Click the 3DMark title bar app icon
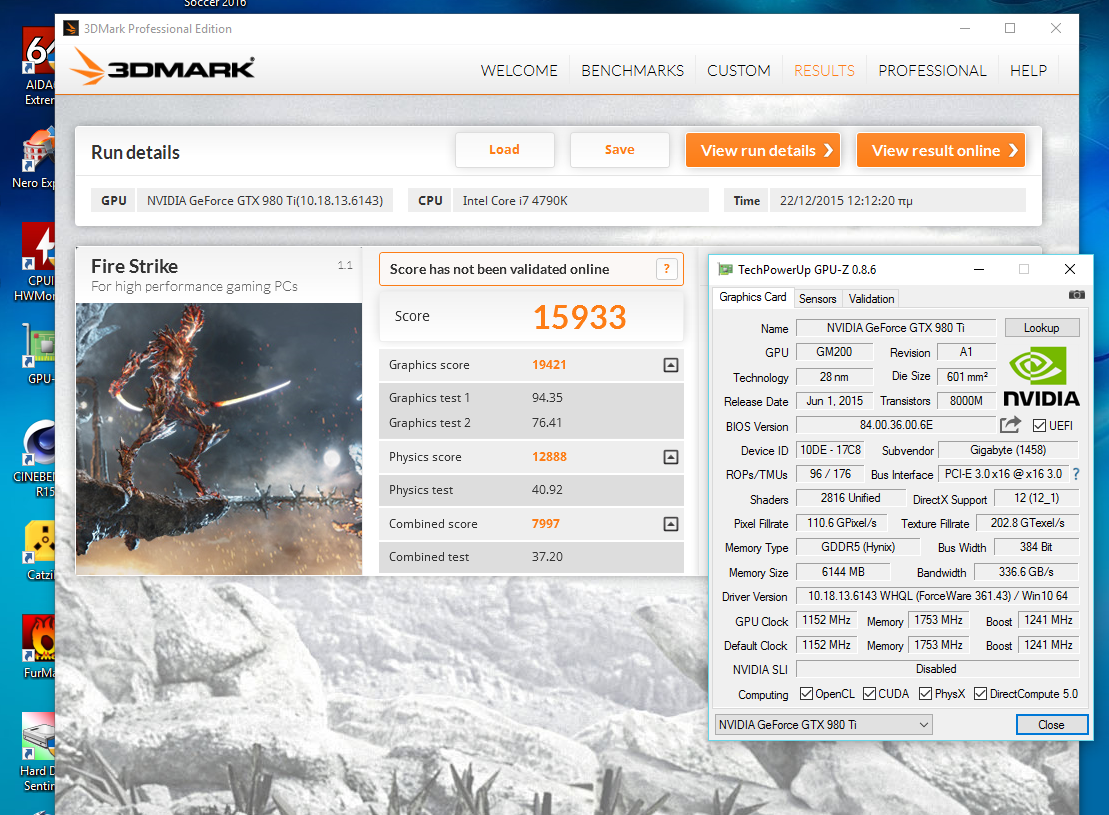 coord(71,28)
